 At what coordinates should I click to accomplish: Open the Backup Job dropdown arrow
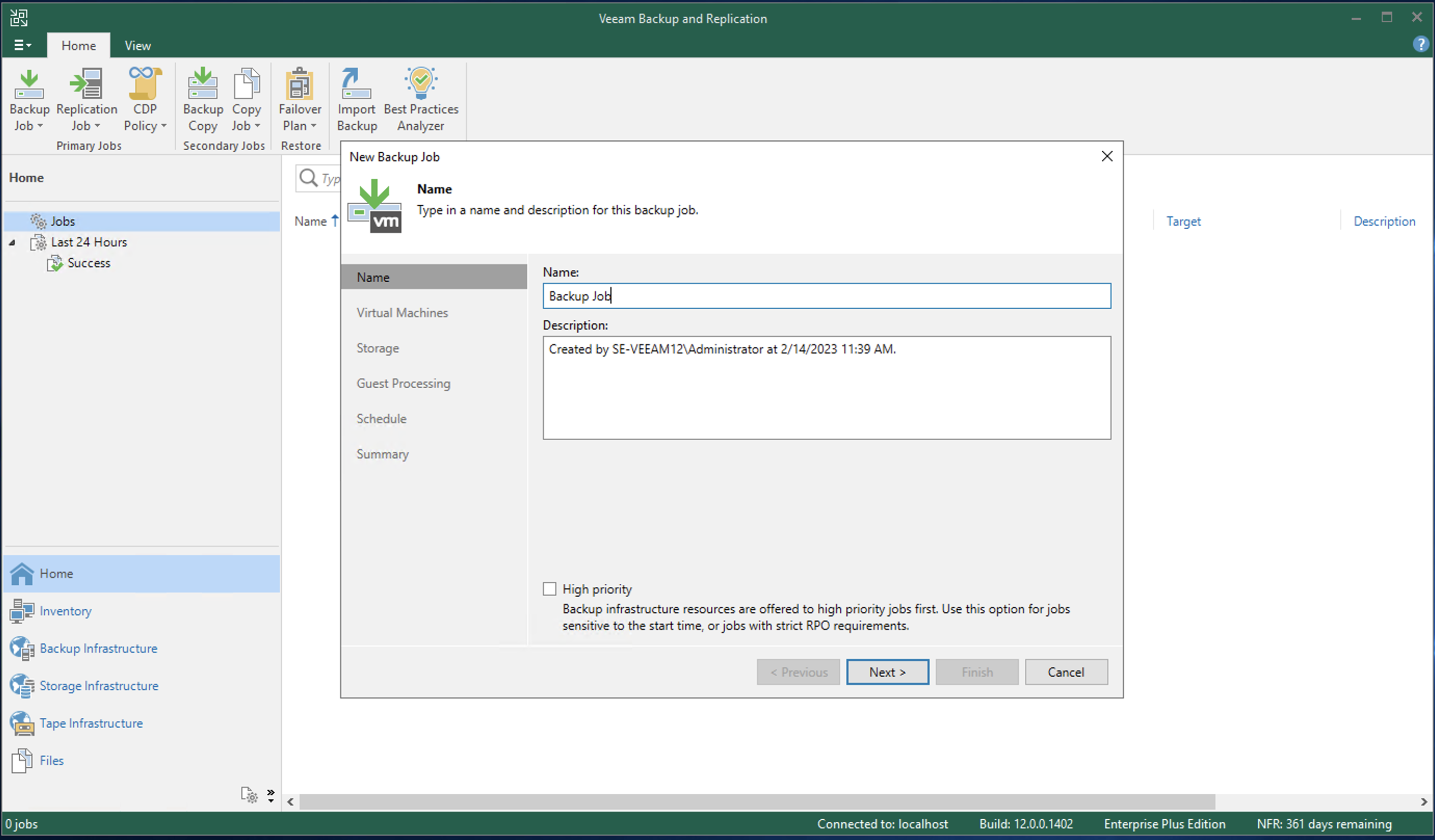click(40, 126)
